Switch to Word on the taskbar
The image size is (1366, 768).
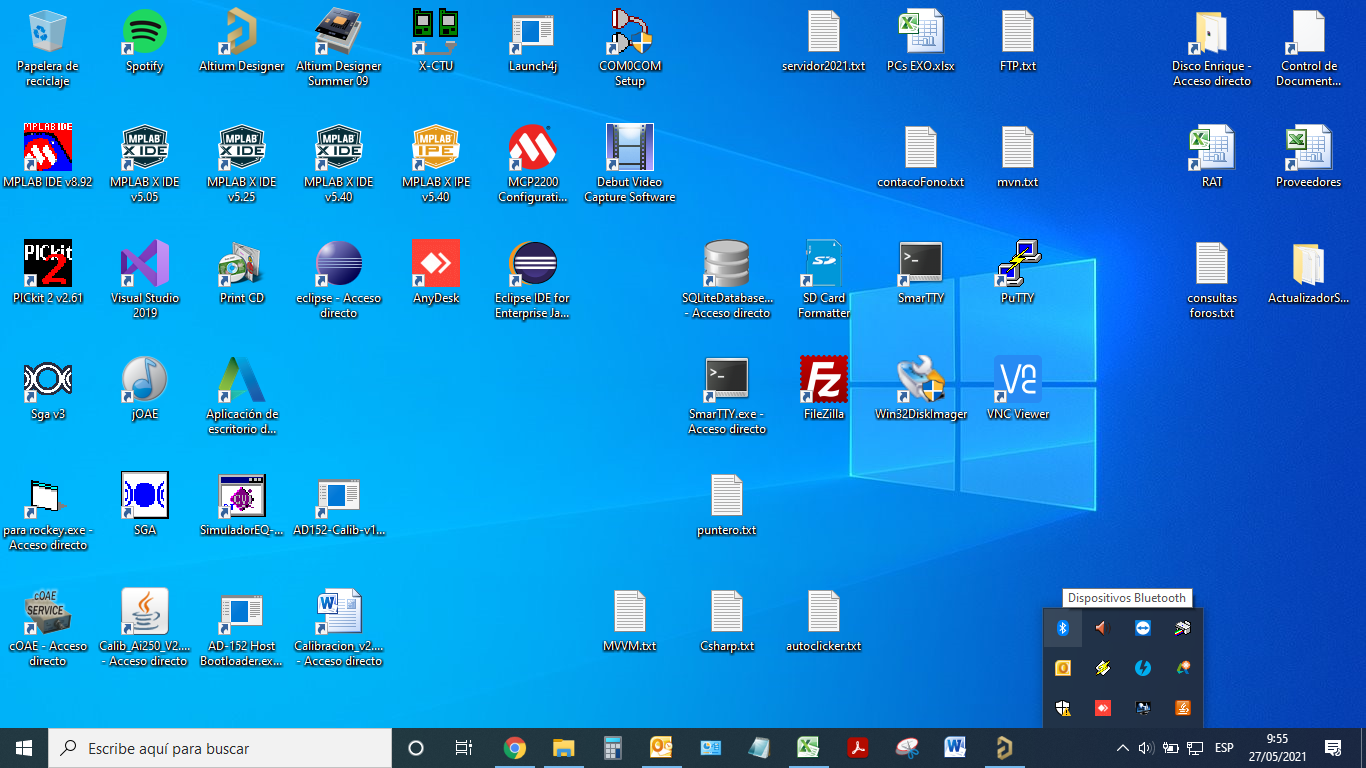(956, 748)
